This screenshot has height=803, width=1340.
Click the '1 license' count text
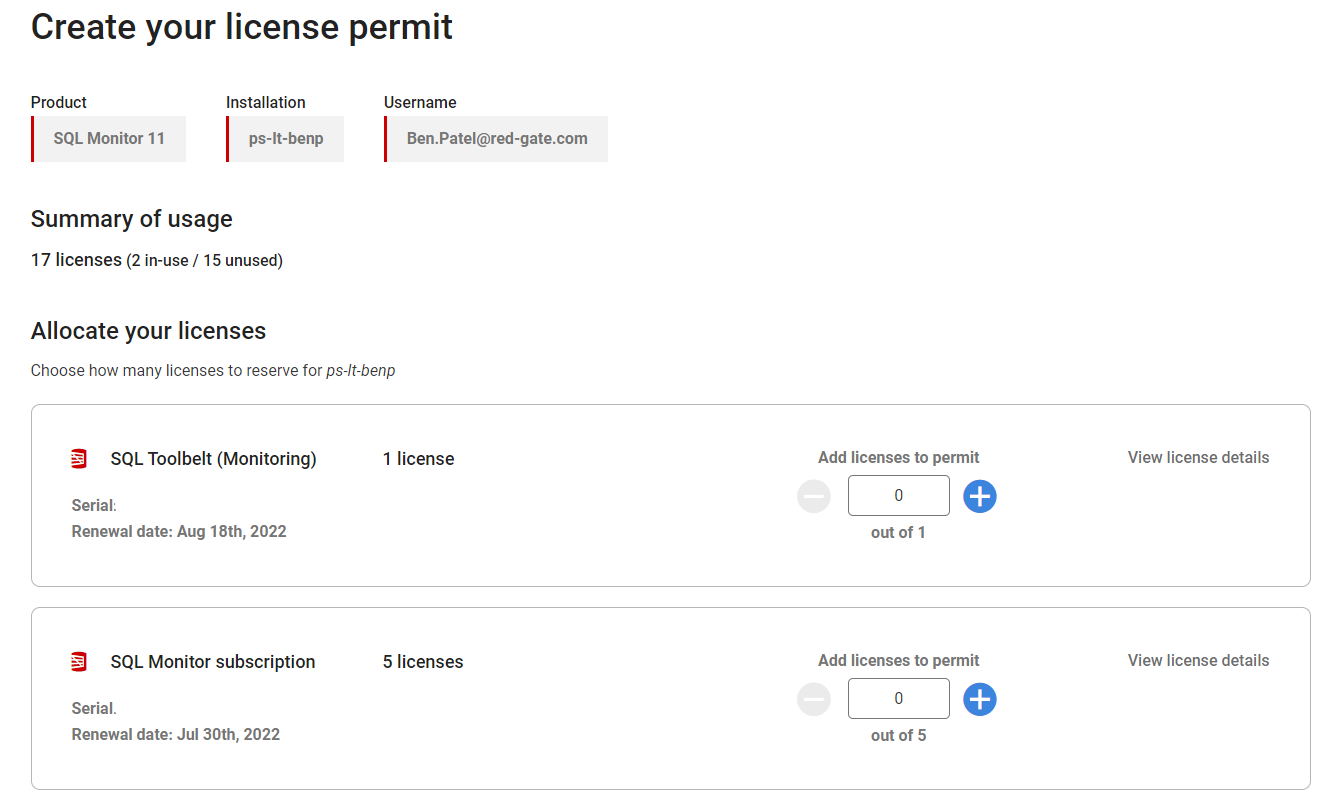coord(419,459)
